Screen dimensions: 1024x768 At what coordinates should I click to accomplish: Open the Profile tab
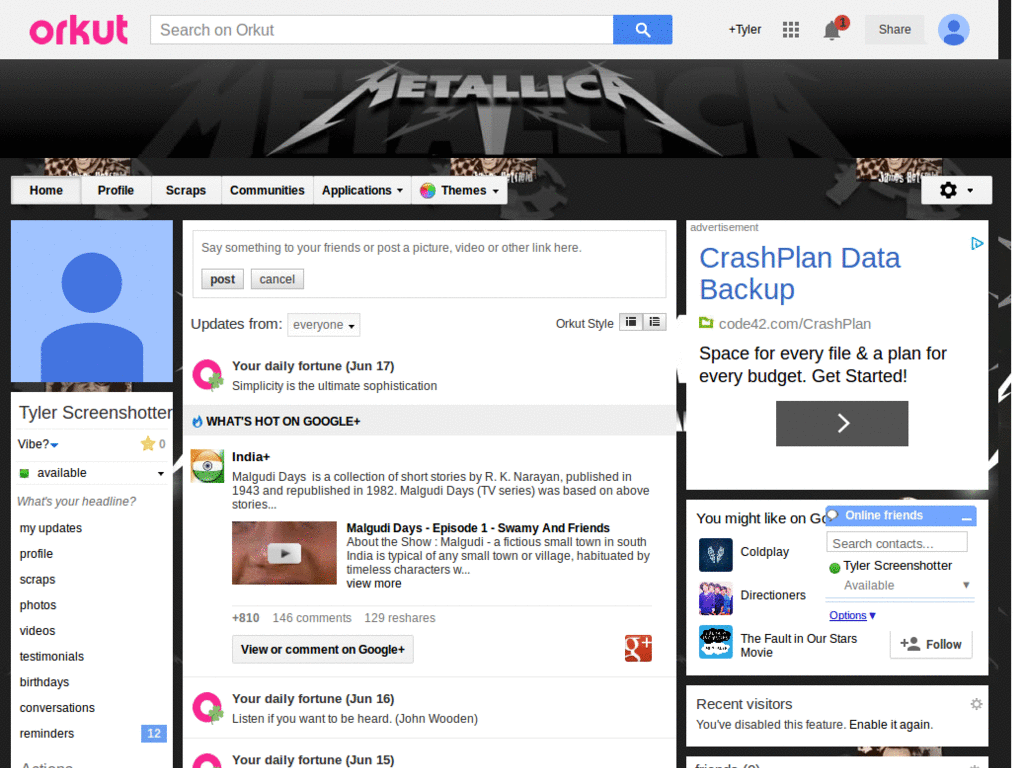116,190
